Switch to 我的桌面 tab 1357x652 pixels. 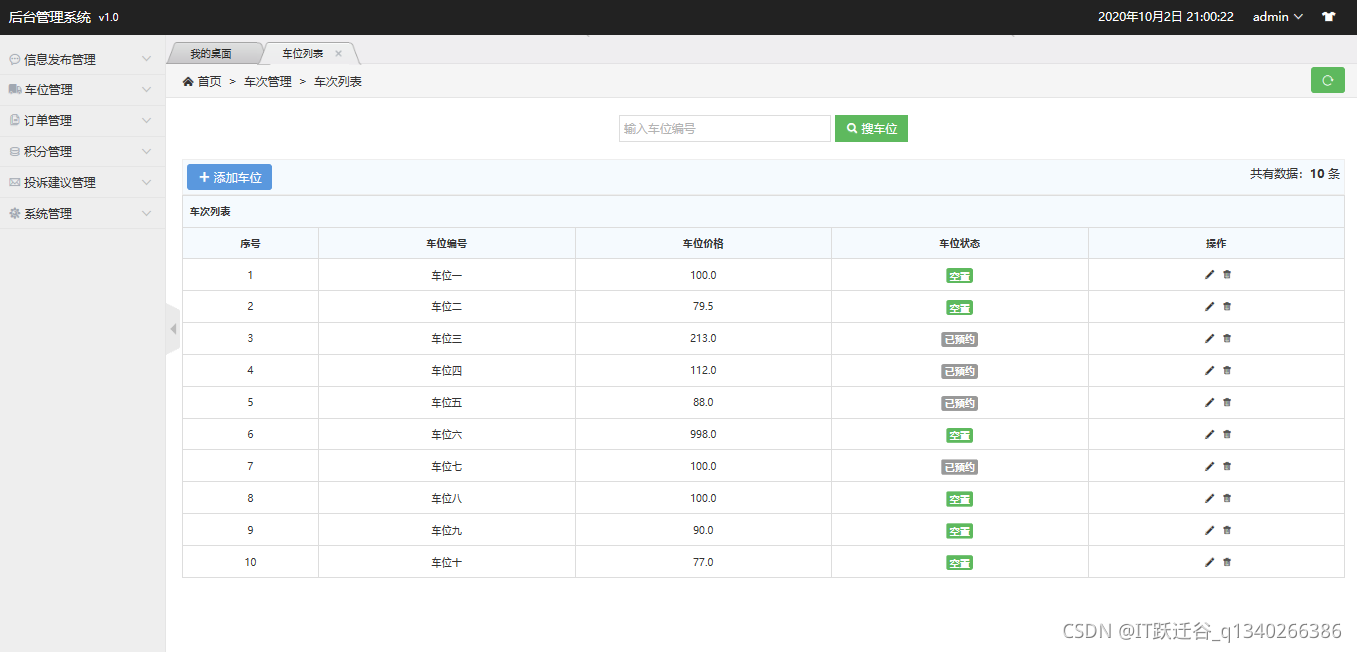pos(211,54)
